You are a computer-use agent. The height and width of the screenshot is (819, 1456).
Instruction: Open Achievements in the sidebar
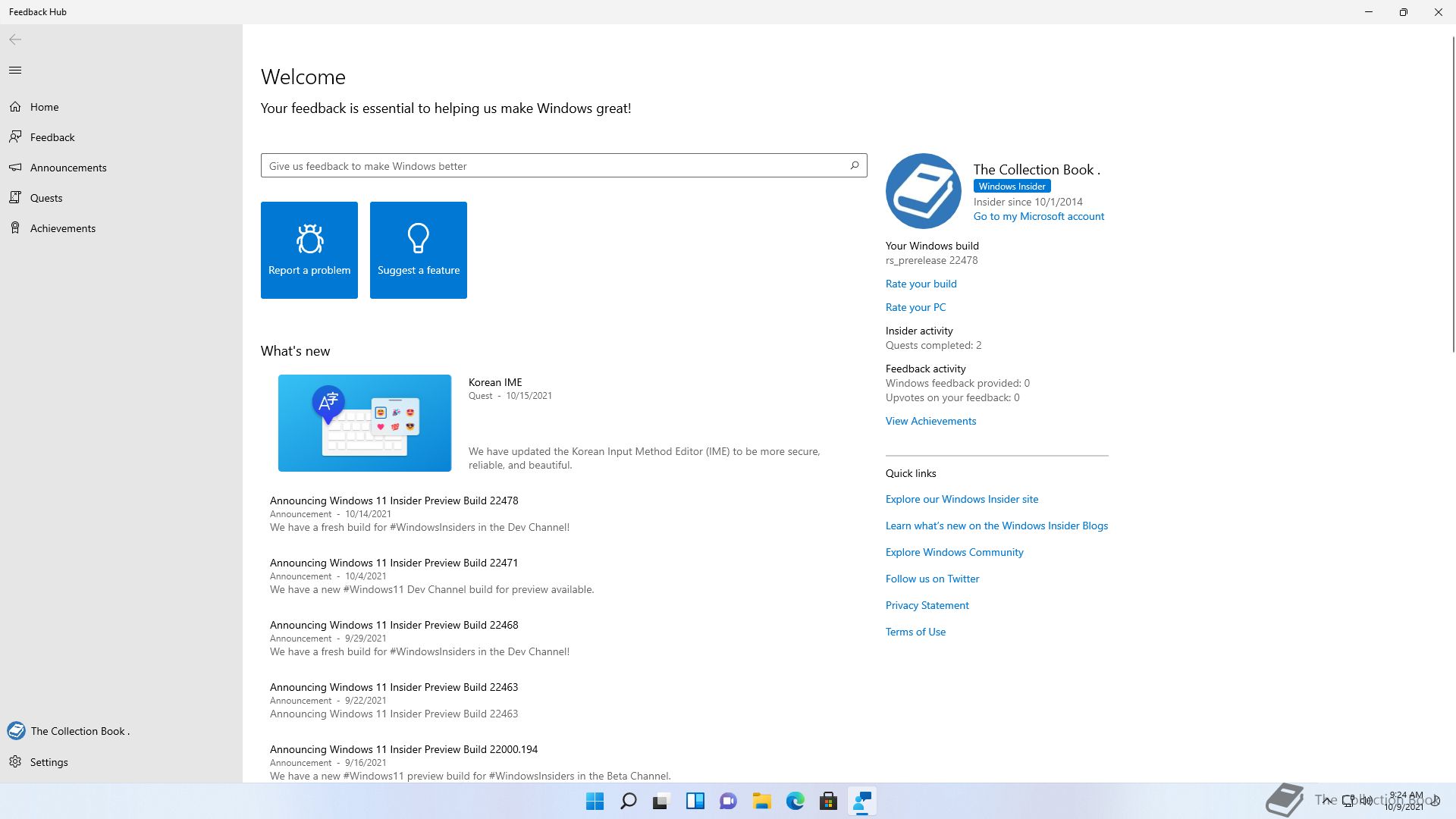pos(121,228)
